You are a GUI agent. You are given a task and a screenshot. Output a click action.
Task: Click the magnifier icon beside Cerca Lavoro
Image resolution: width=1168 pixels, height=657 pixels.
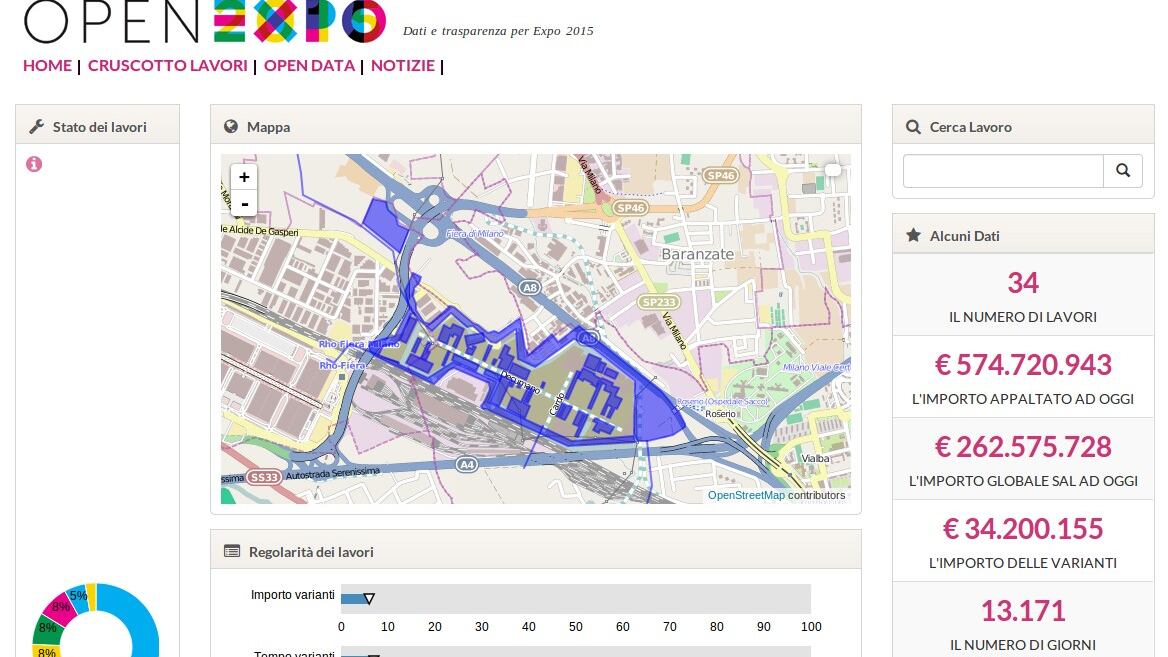pos(913,127)
